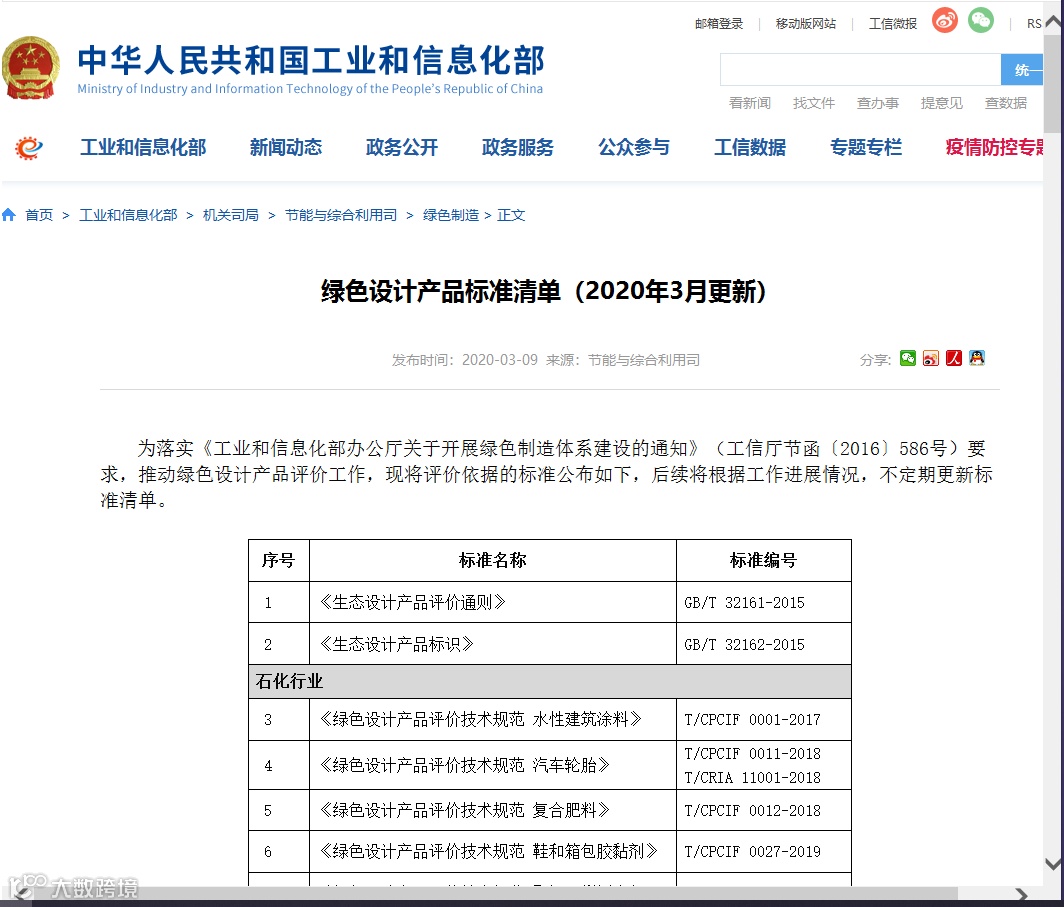The height and width of the screenshot is (907, 1064).
Task: Select 看新闻 search category
Action: coord(749,103)
